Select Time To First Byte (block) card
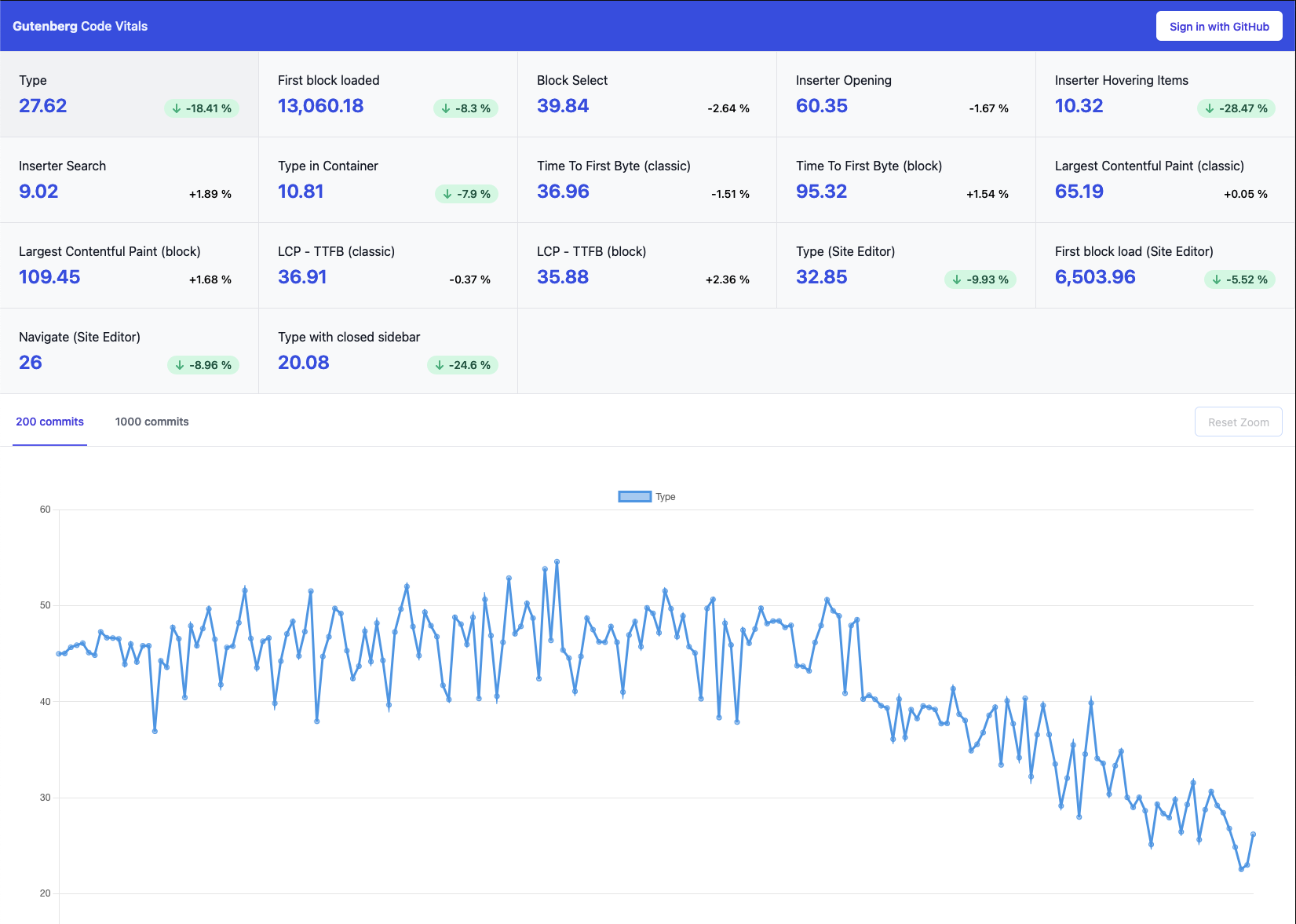Screen dimensions: 1296x924 (906, 180)
